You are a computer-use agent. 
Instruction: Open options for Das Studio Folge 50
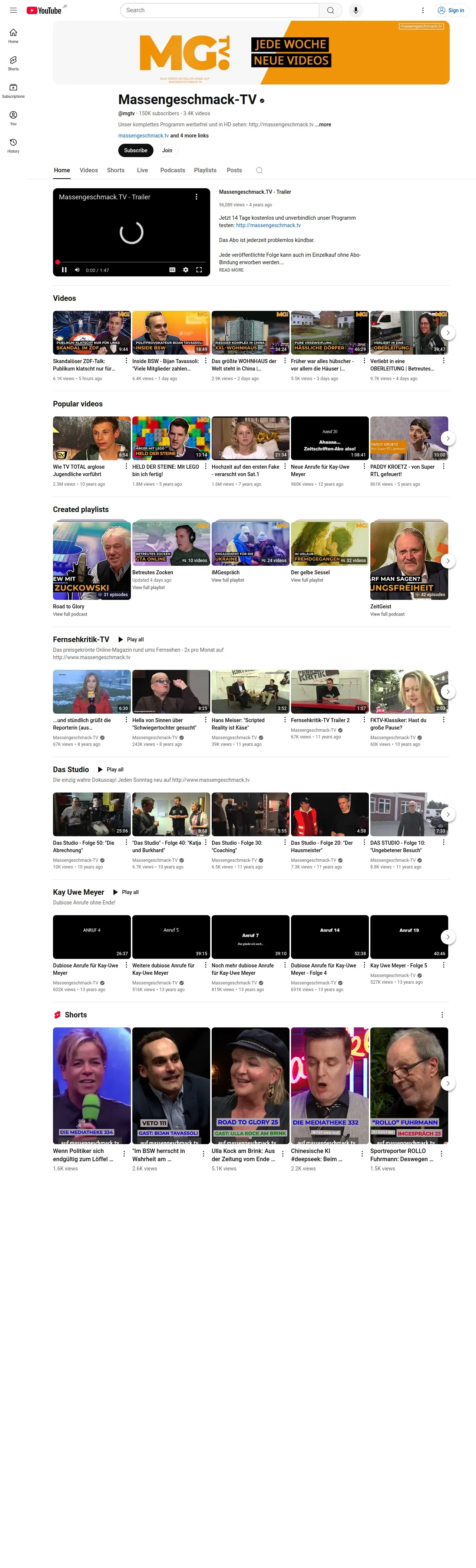coord(126,843)
